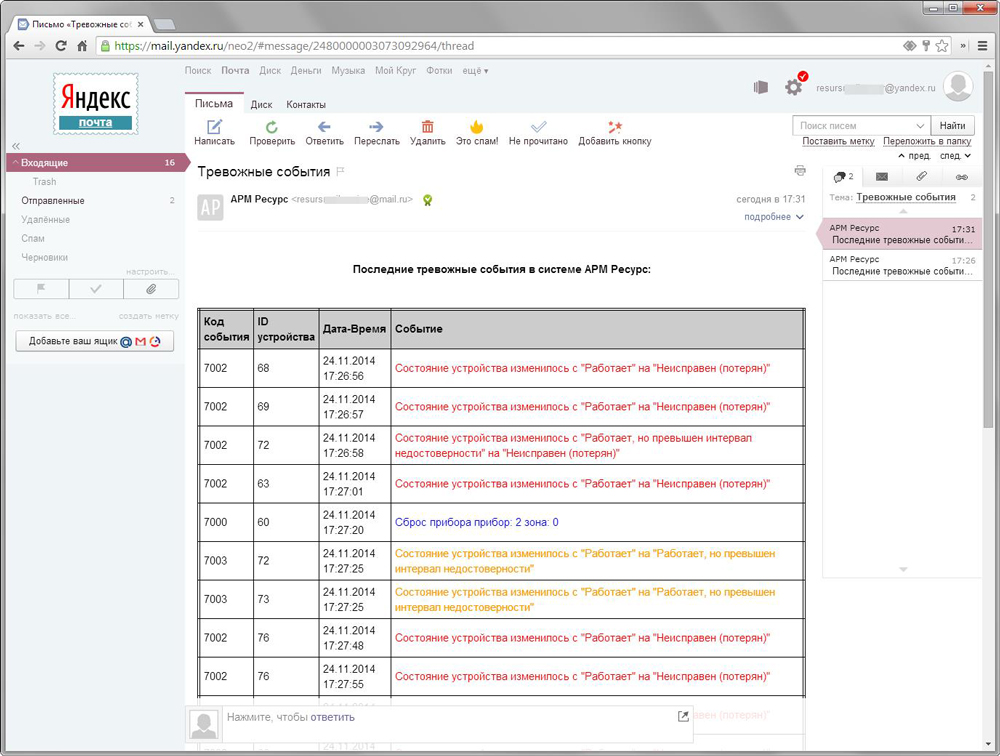Click the Найти search button

pyautogui.click(x=953, y=126)
